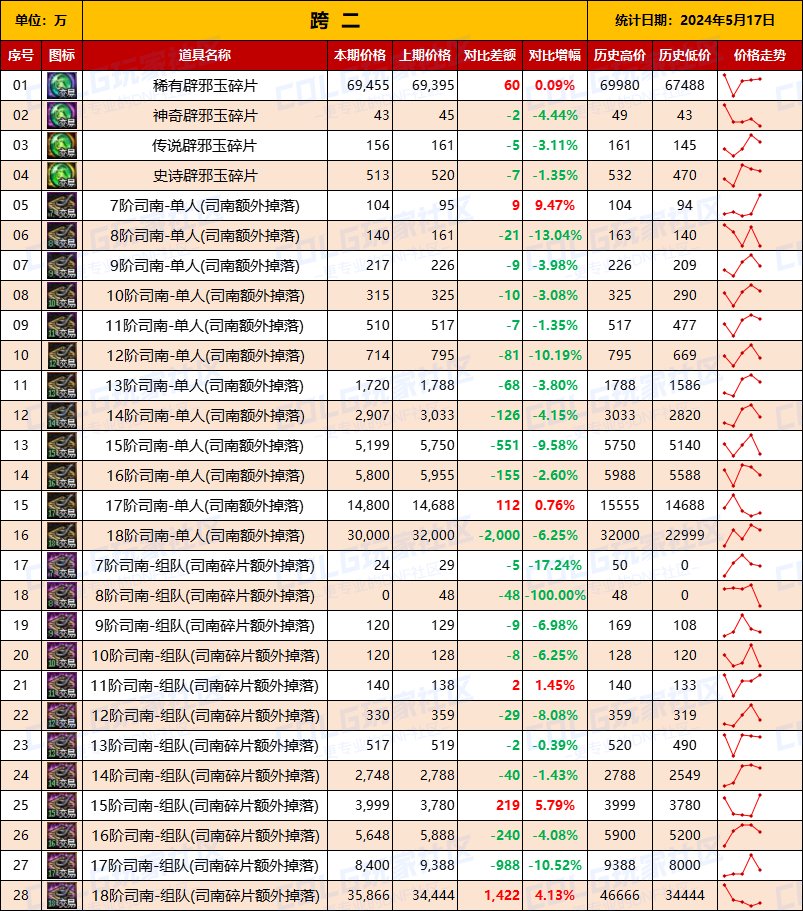Screen dimensions: 803x911
Task: Click the 16阶司南-组队 item icon
Action: pos(62,835)
